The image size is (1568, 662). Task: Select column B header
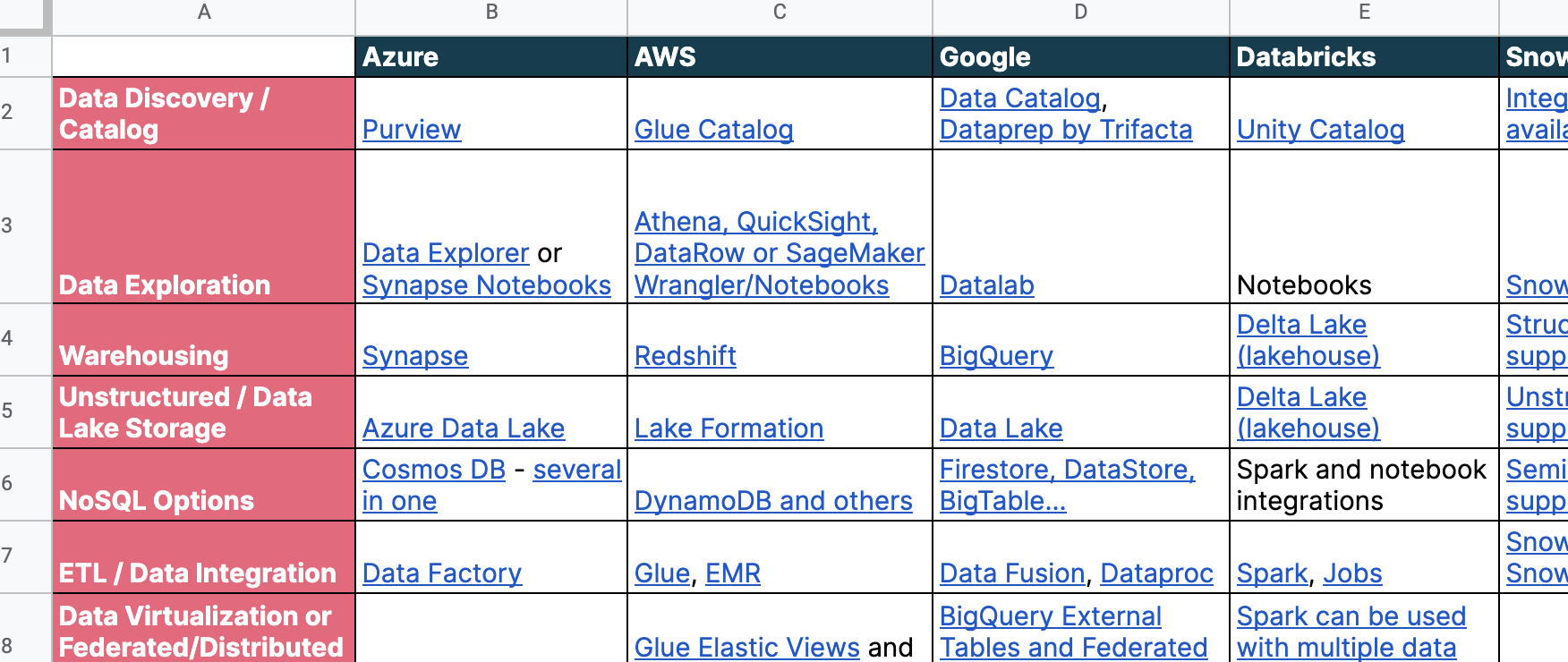point(491,13)
